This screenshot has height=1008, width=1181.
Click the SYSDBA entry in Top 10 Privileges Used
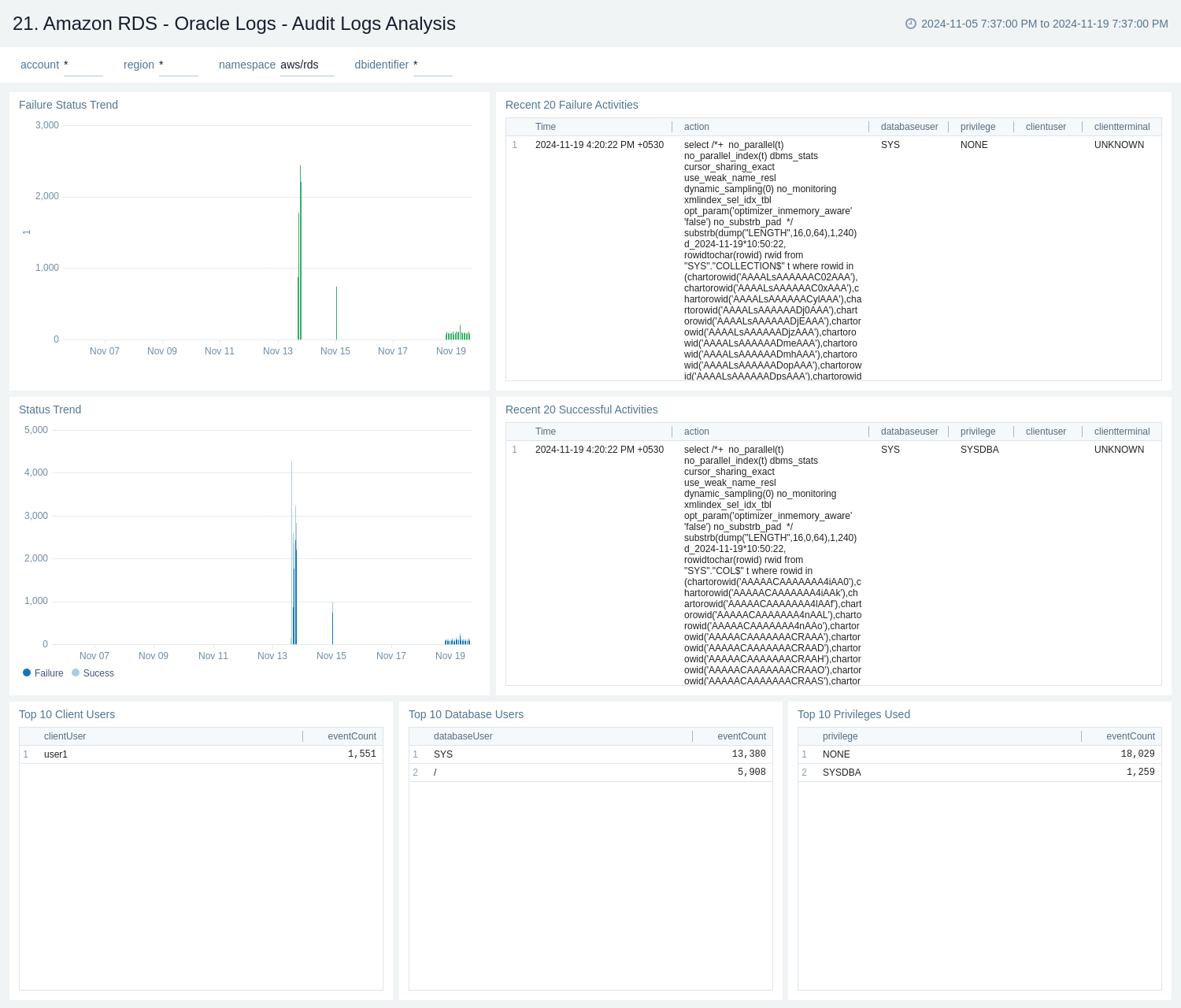[x=841, y=773]
